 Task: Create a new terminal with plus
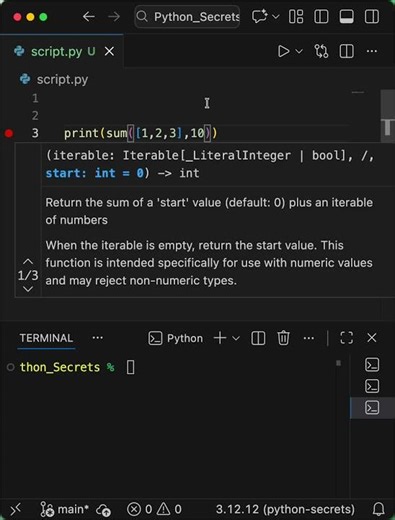pos(220,338)
